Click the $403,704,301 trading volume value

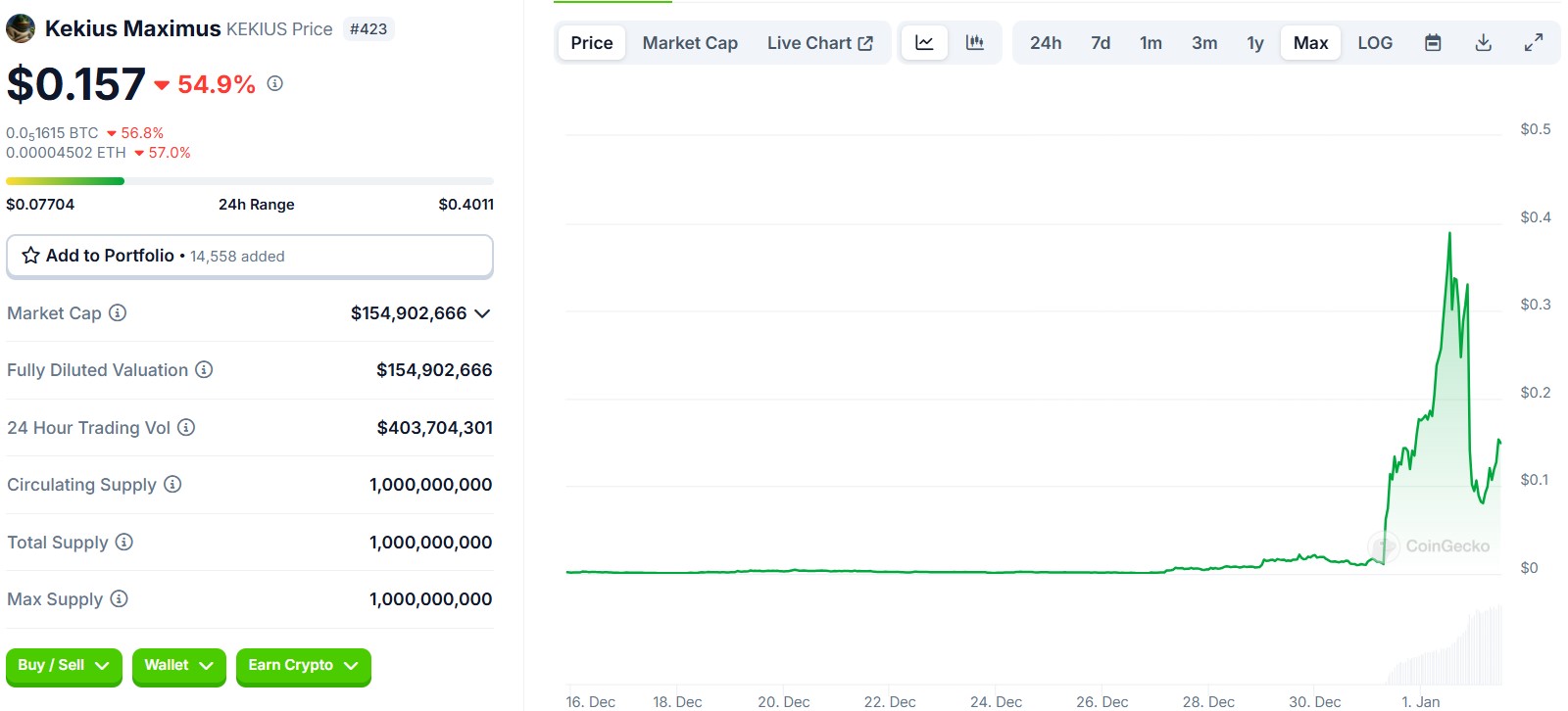point(435,428)
